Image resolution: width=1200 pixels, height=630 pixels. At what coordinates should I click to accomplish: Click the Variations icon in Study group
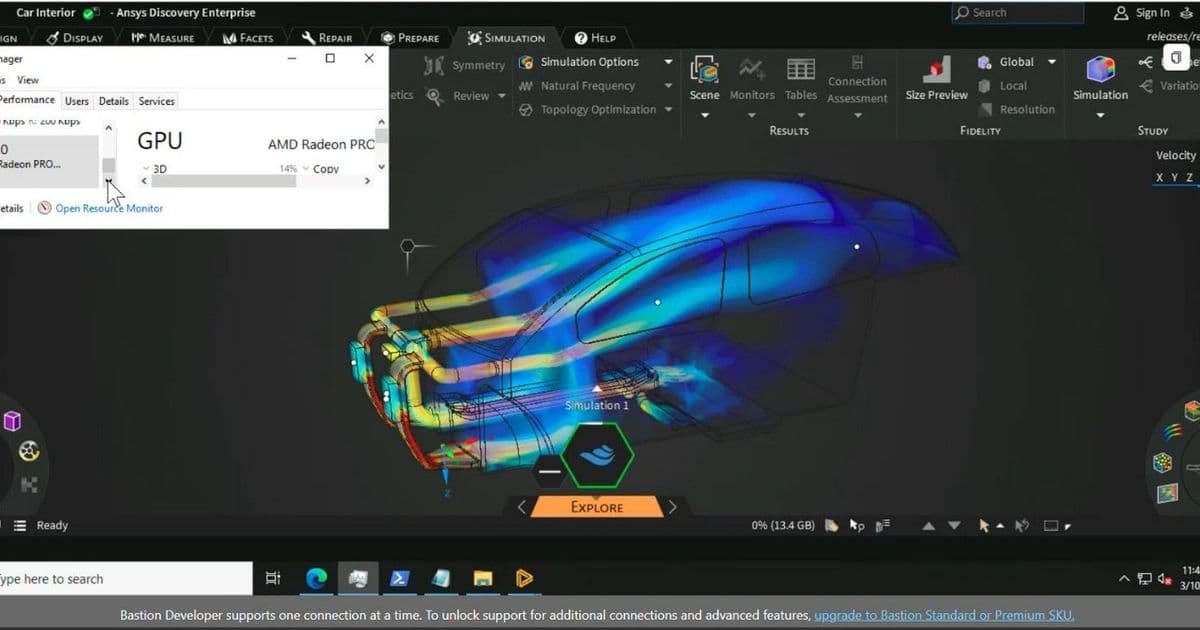(1146, 86)
